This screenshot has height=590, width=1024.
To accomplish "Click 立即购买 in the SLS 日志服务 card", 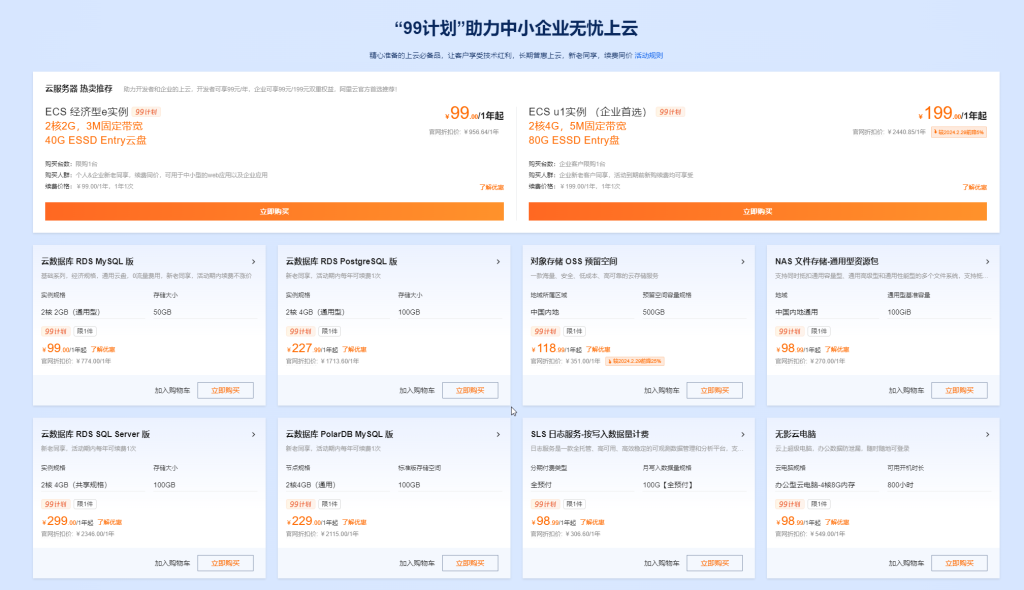I will [714, 563].
